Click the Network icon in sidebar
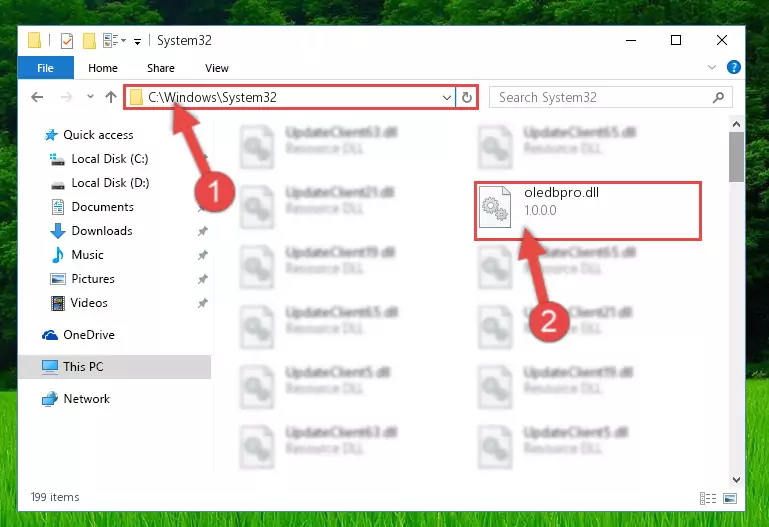The image size is (769, 527). pos(50,399)
